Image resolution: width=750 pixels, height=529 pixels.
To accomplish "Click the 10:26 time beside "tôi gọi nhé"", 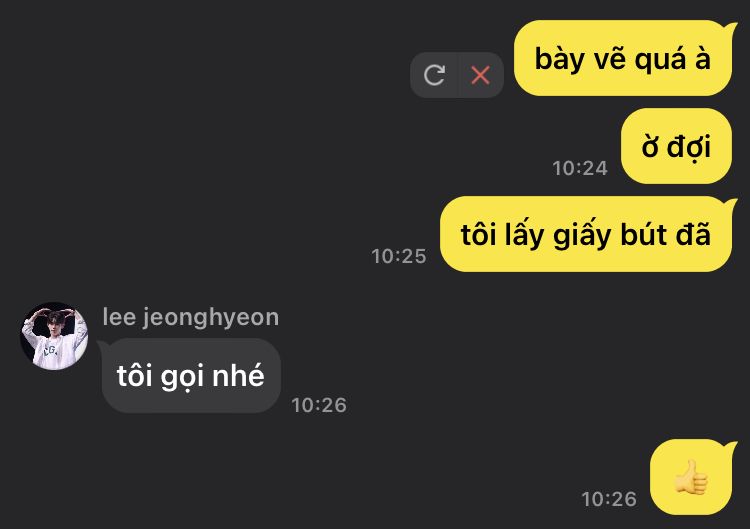I will point(319,405).
